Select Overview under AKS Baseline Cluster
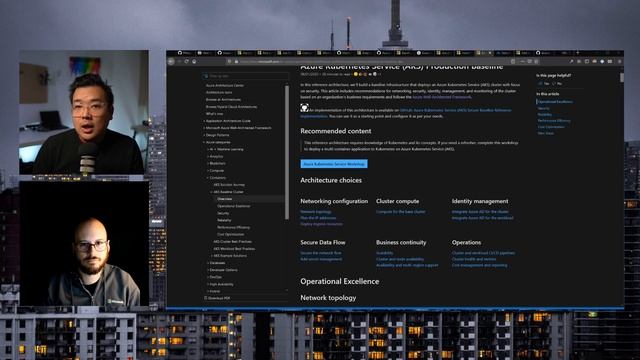Viewport: 640px width, 360px height. point(224,199)
